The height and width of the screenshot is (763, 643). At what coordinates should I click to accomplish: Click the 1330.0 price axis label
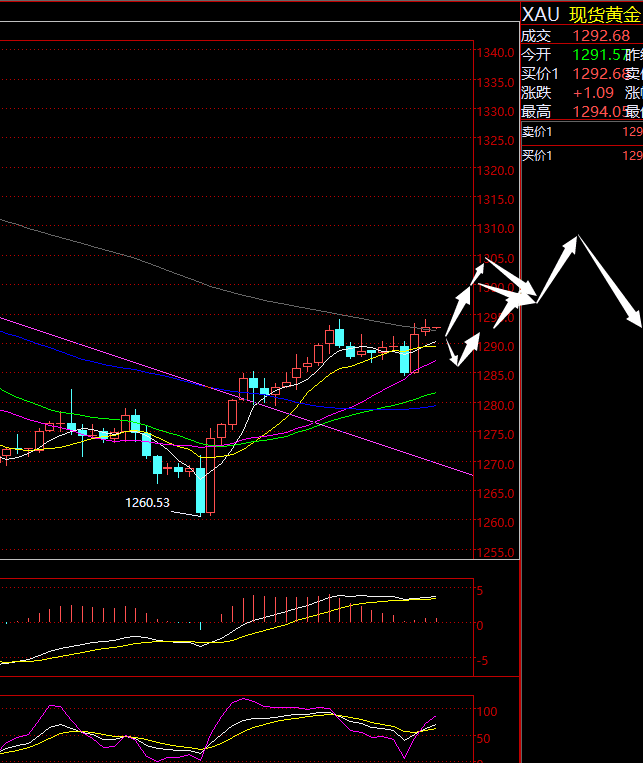tap(496, 111)
